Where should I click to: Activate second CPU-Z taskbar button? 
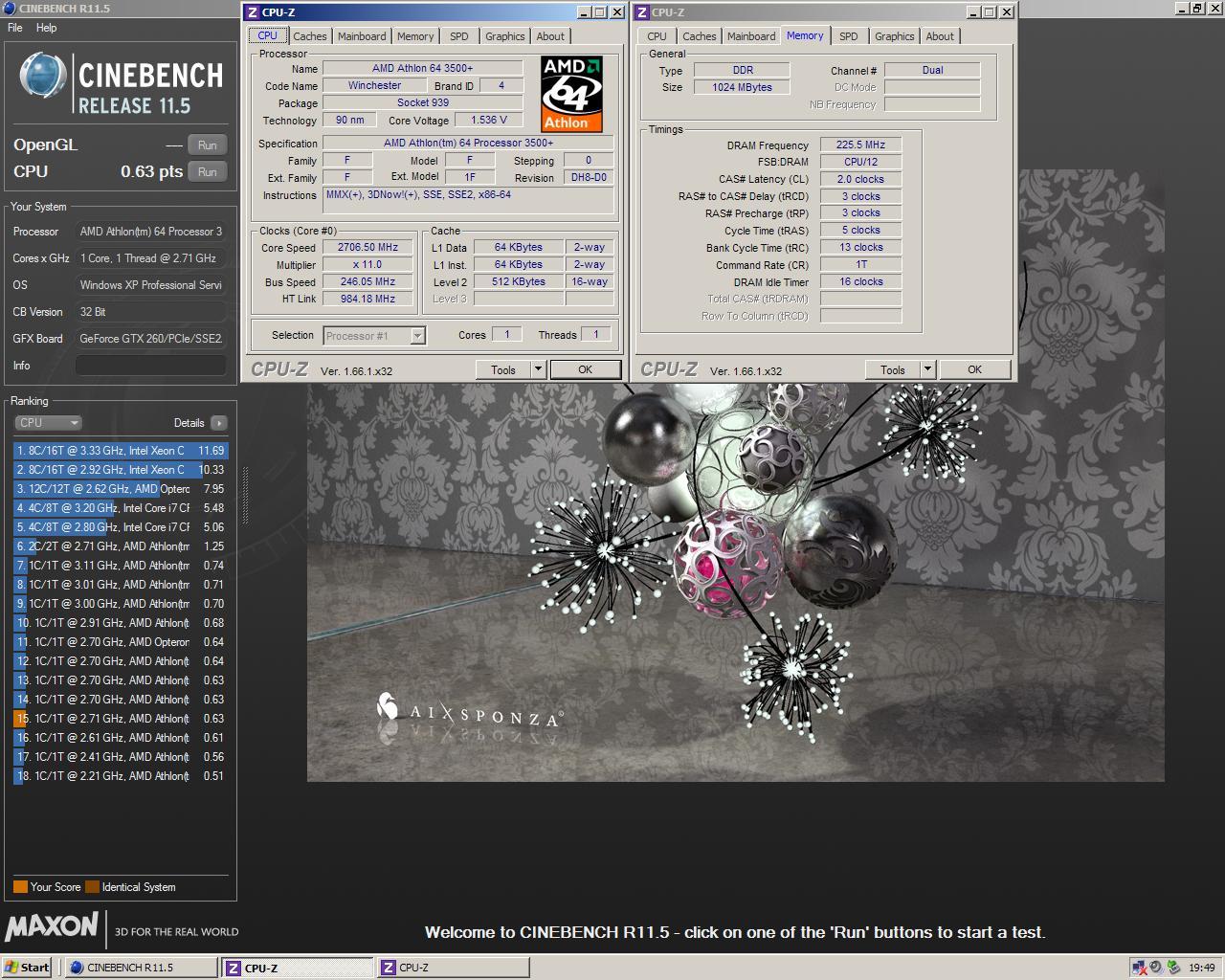[x=452, y=968]
